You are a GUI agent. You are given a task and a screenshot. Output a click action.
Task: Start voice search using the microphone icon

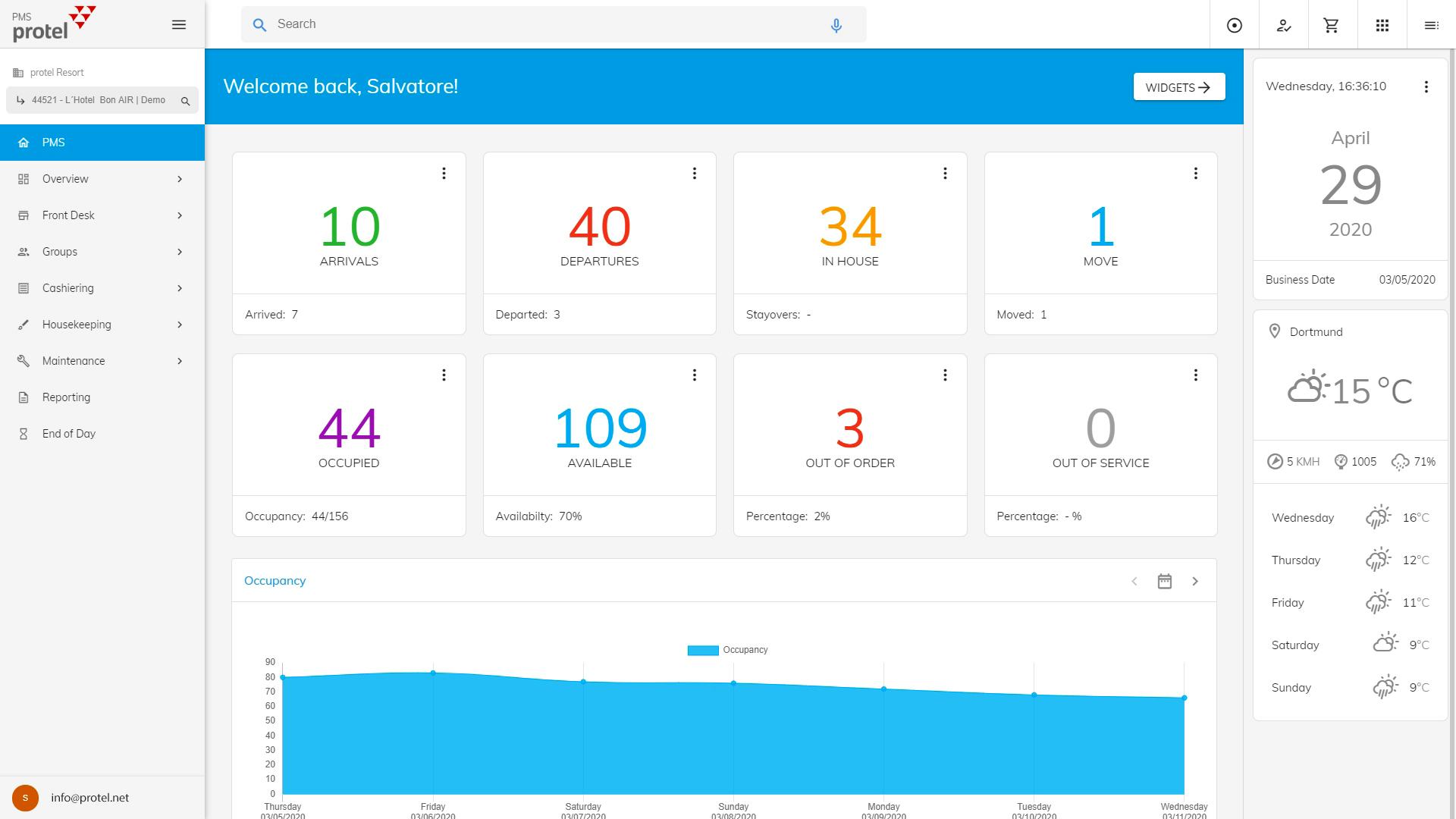click(x=836, y=24)
